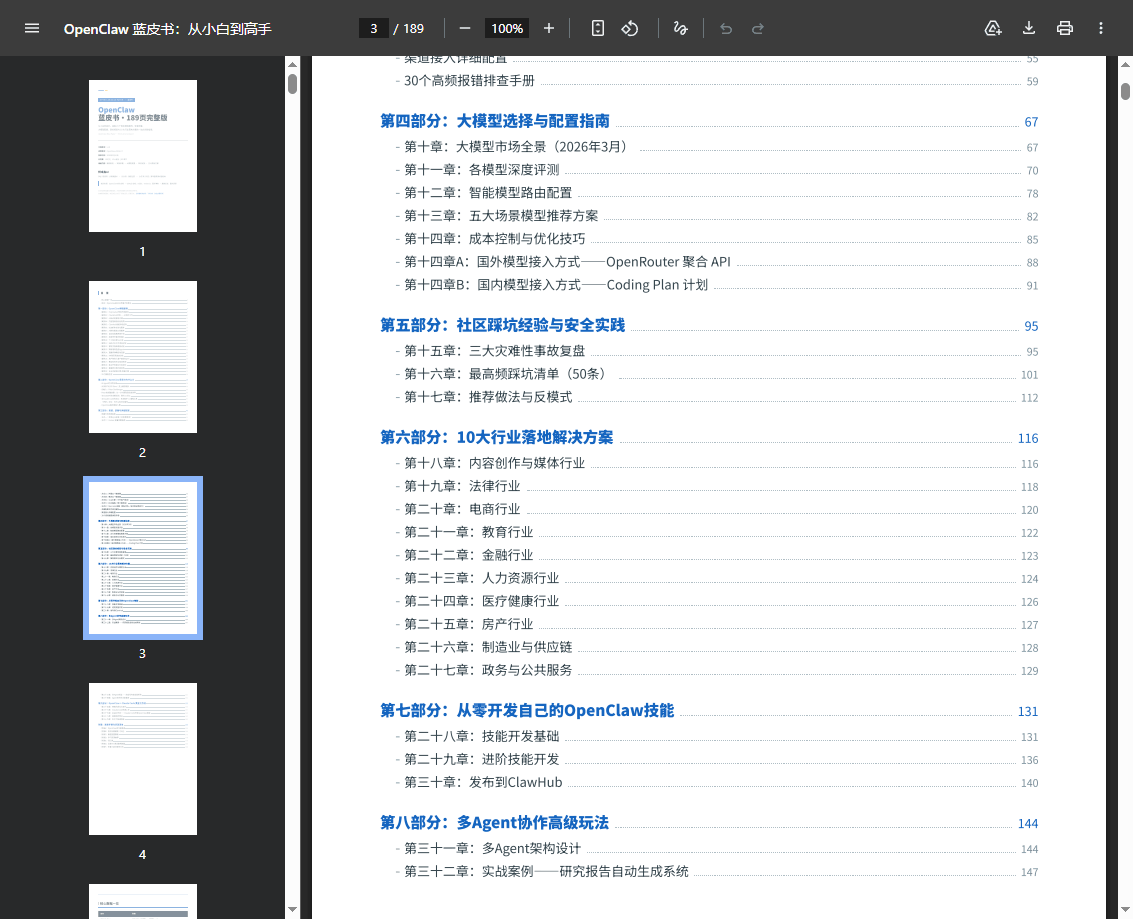This screenshot has height=919, width=1133.
Task: Click the fit to page icon
Action: pos(598,28)
